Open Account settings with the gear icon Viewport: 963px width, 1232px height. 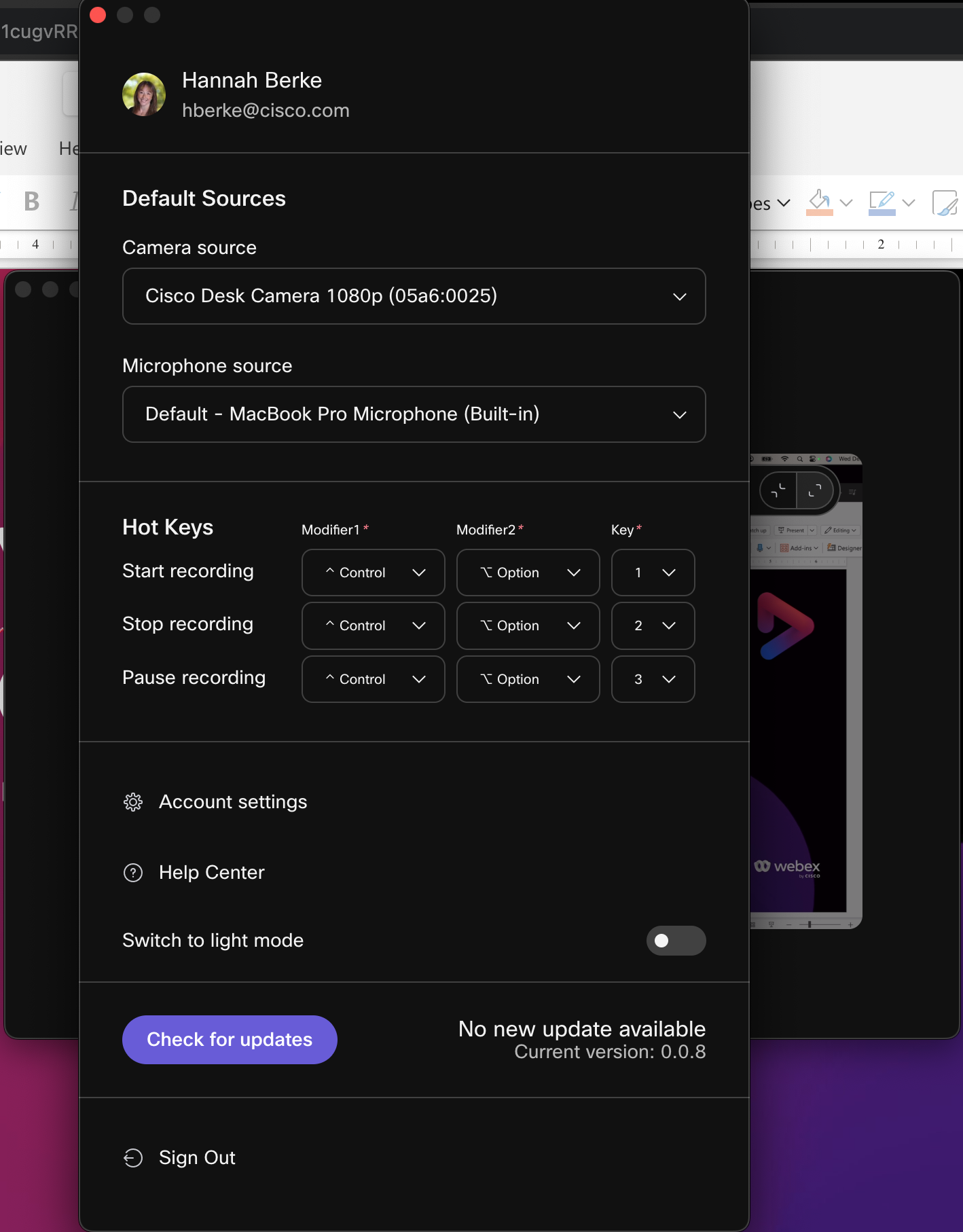pyautogui.click(x=215, y=802)
